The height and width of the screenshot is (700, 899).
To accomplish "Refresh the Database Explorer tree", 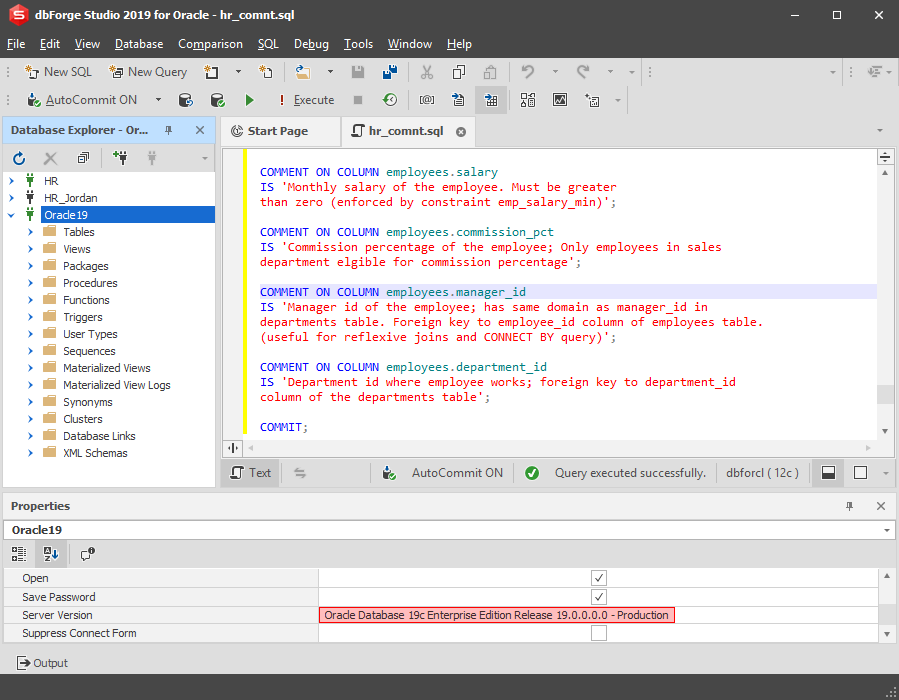I will [x=19, y=158].
